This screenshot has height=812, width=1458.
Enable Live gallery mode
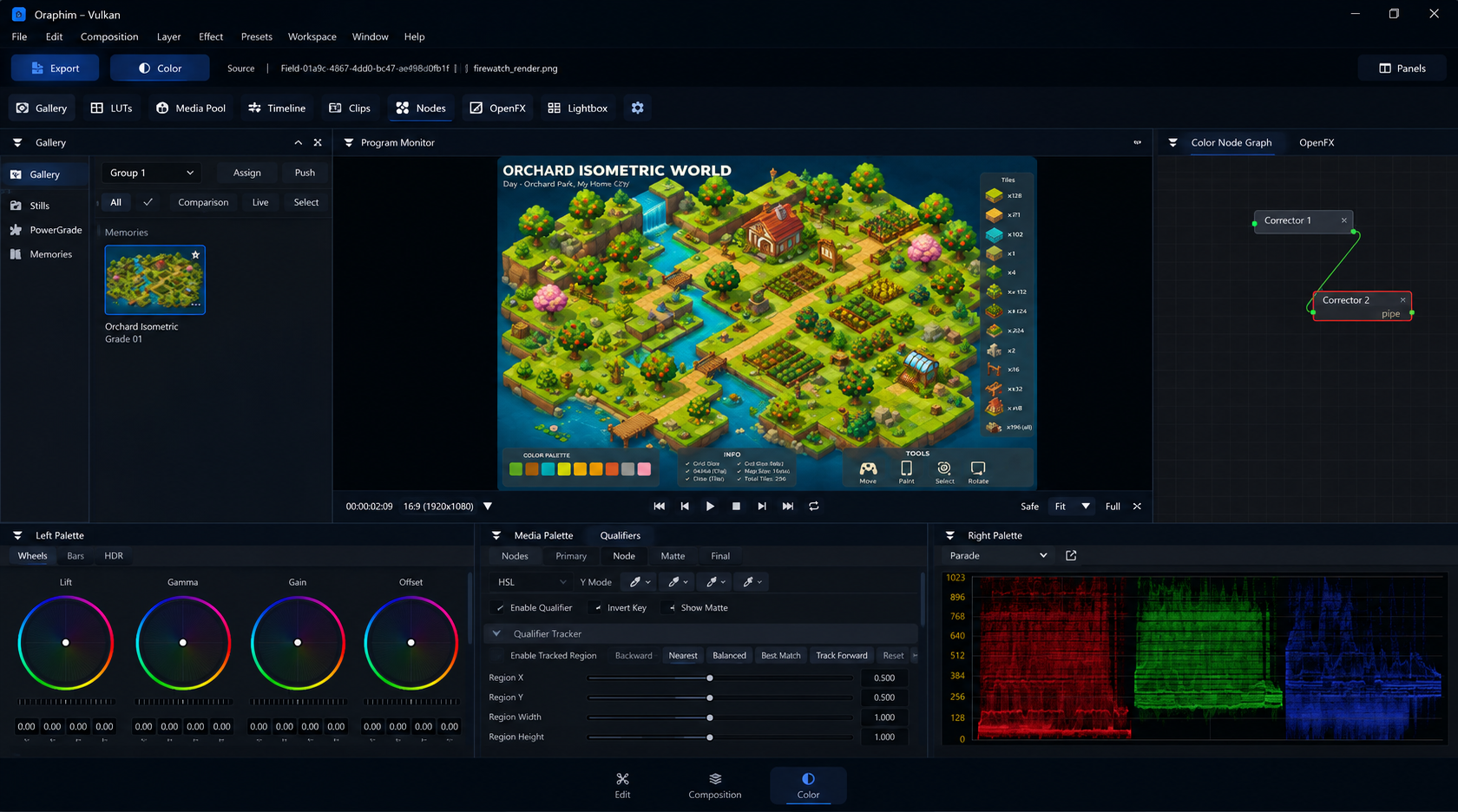pos(260,202)
